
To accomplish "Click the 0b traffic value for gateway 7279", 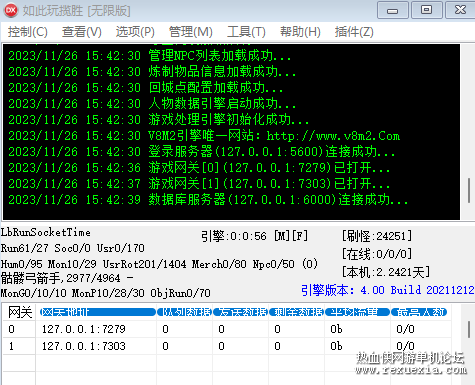I will tap(336, 329).
